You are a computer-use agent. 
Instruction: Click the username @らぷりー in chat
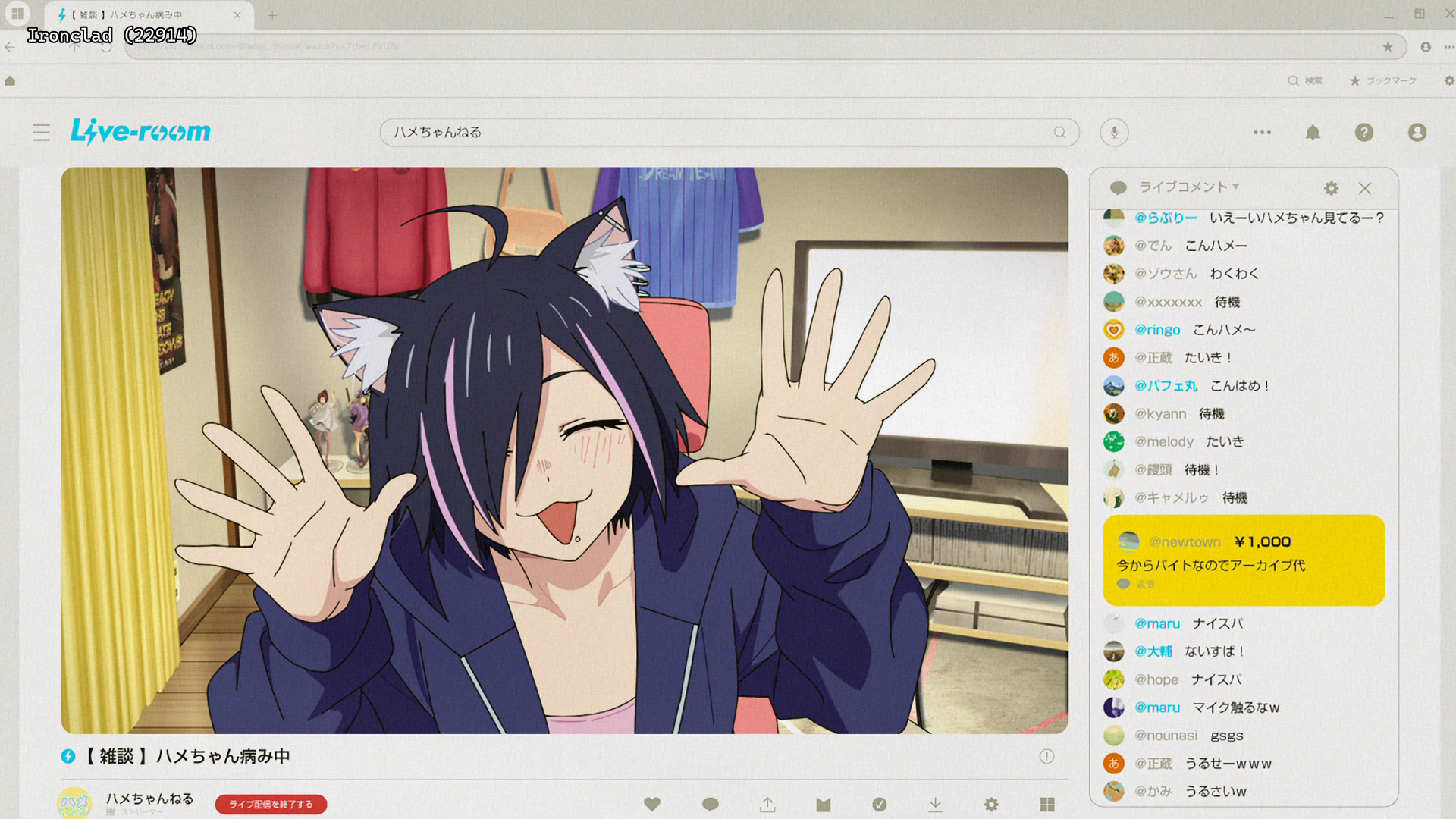pyautogui.click(x=1166, y=218)
